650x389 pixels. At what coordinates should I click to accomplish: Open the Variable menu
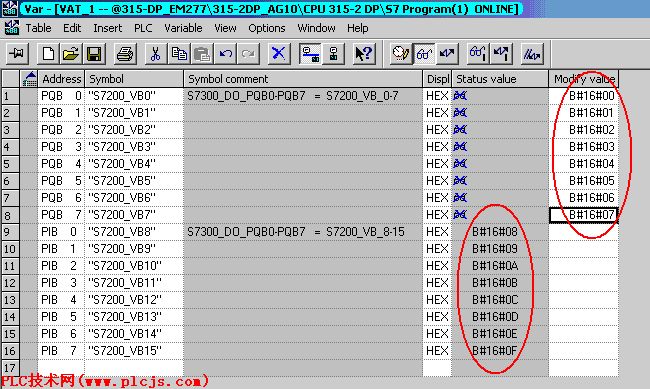tap(183, 28)
